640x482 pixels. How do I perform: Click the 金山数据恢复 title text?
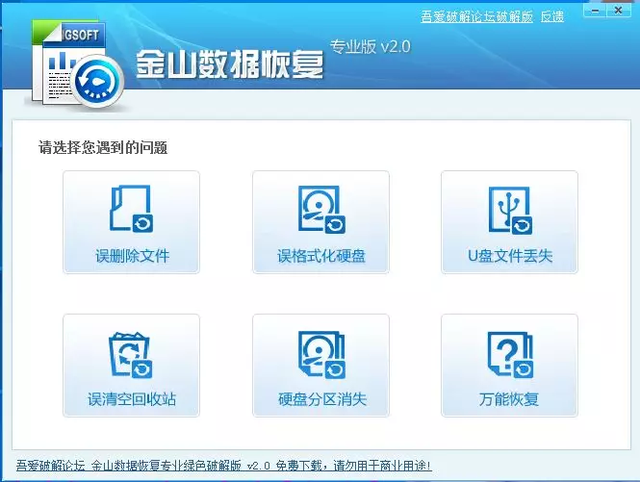tap(229, 64)
